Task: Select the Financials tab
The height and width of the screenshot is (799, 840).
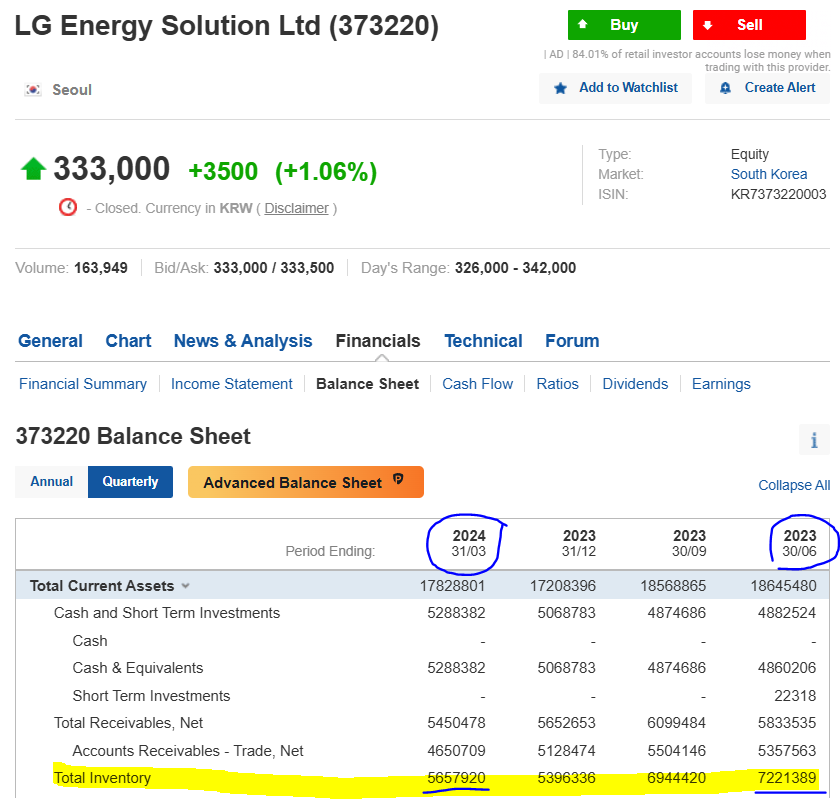Action: click(378, 341)
